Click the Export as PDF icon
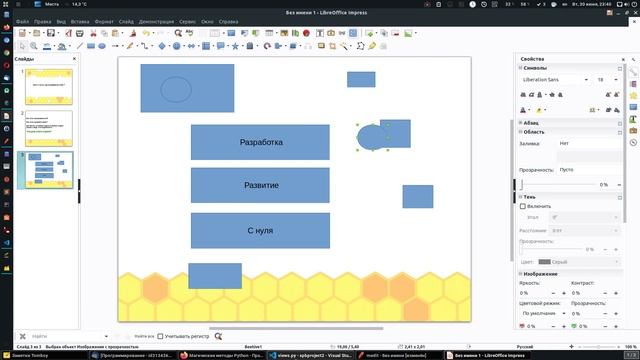The image size is (640, 360). [69, 33]
